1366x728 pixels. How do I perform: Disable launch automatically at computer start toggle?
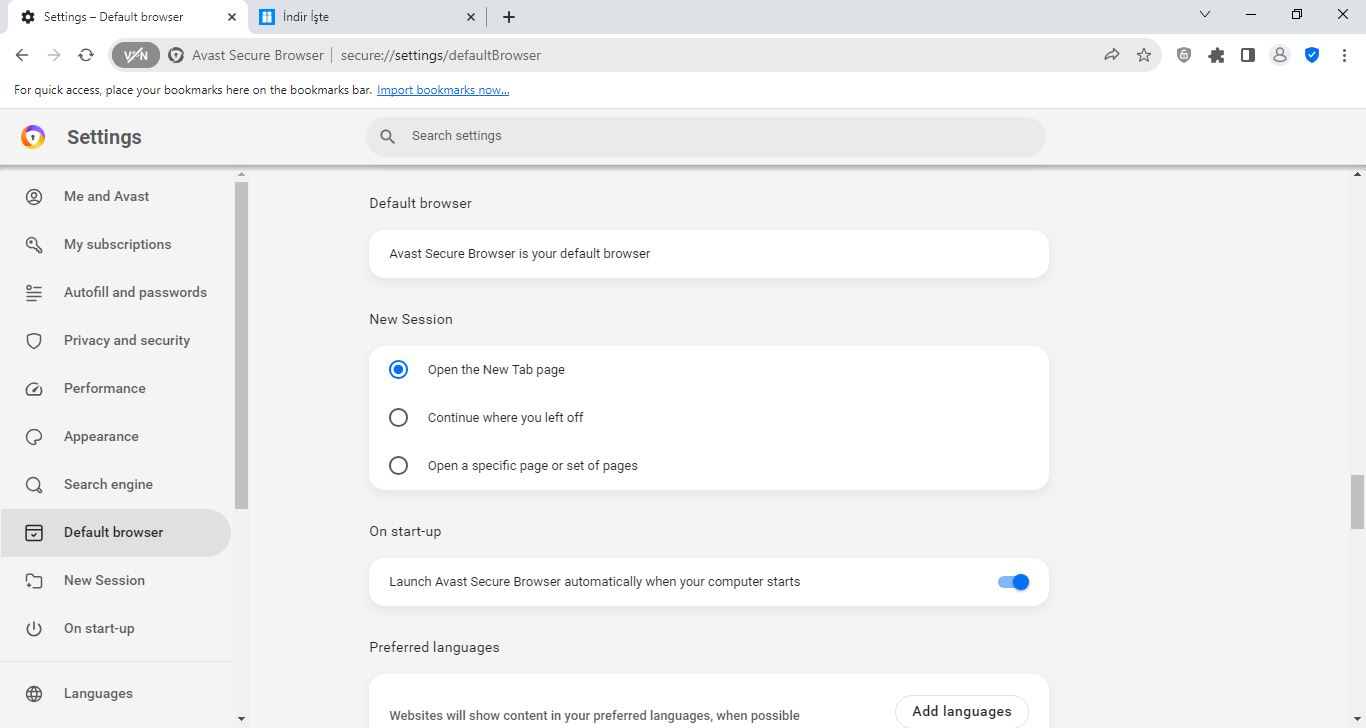tap(1013, 582)
